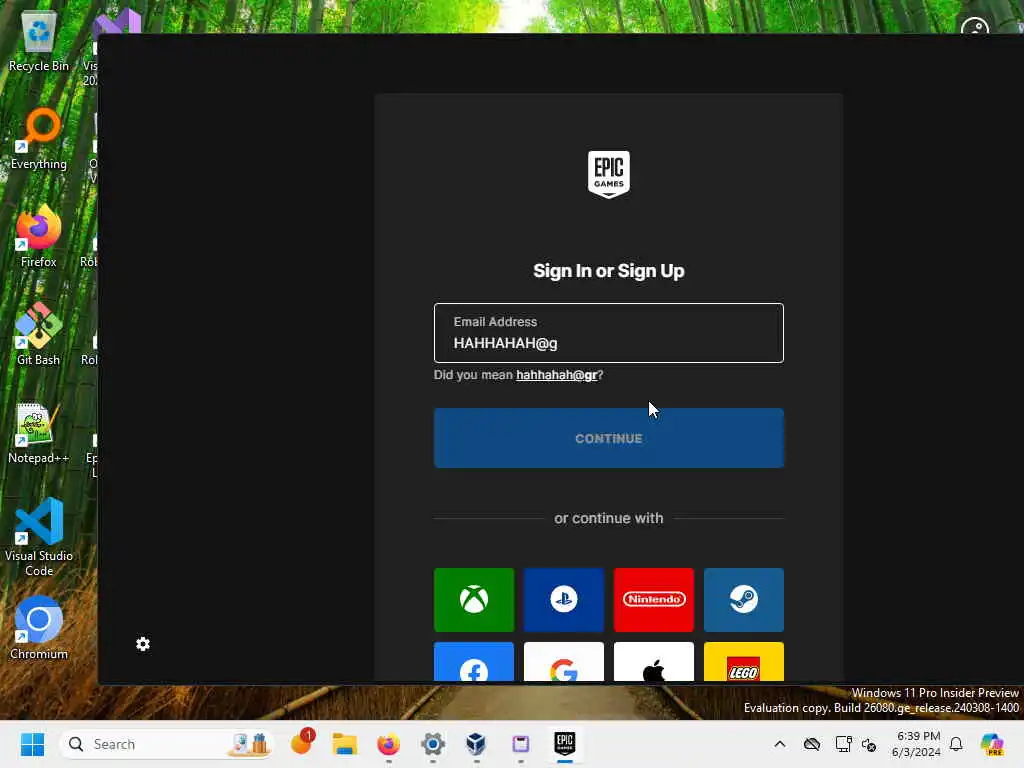This screenshot has height=768, width=1024.
Task: Open the taskbar gear app
Action: pos(432,744)
